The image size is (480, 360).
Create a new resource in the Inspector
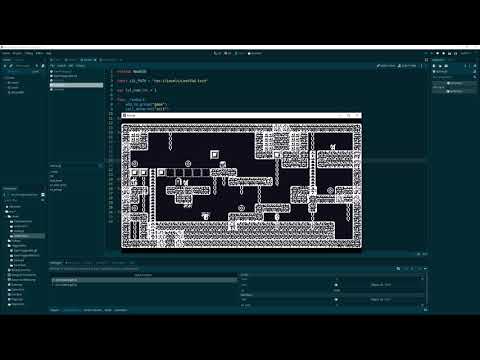434,66
